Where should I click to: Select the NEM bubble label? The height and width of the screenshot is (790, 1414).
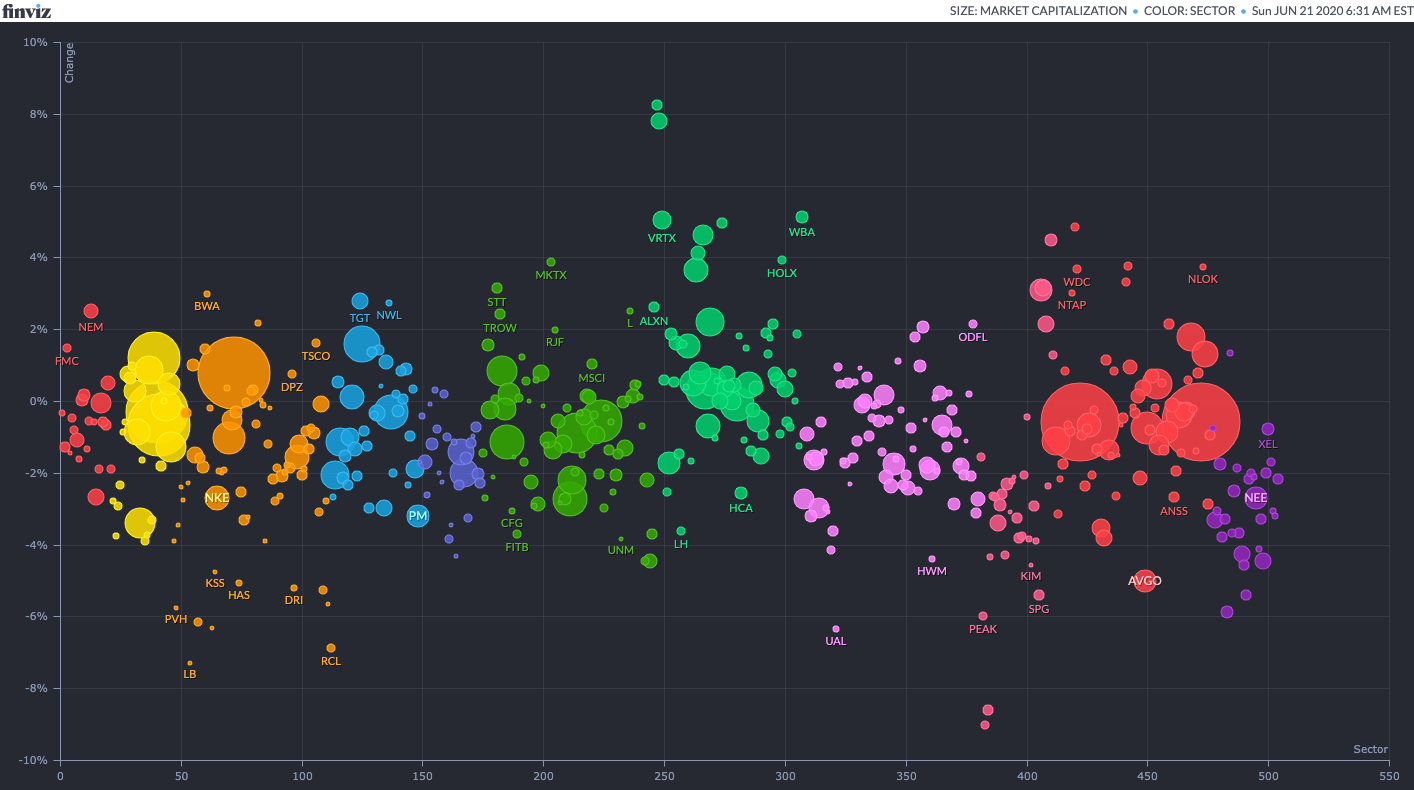pos(91,327)
